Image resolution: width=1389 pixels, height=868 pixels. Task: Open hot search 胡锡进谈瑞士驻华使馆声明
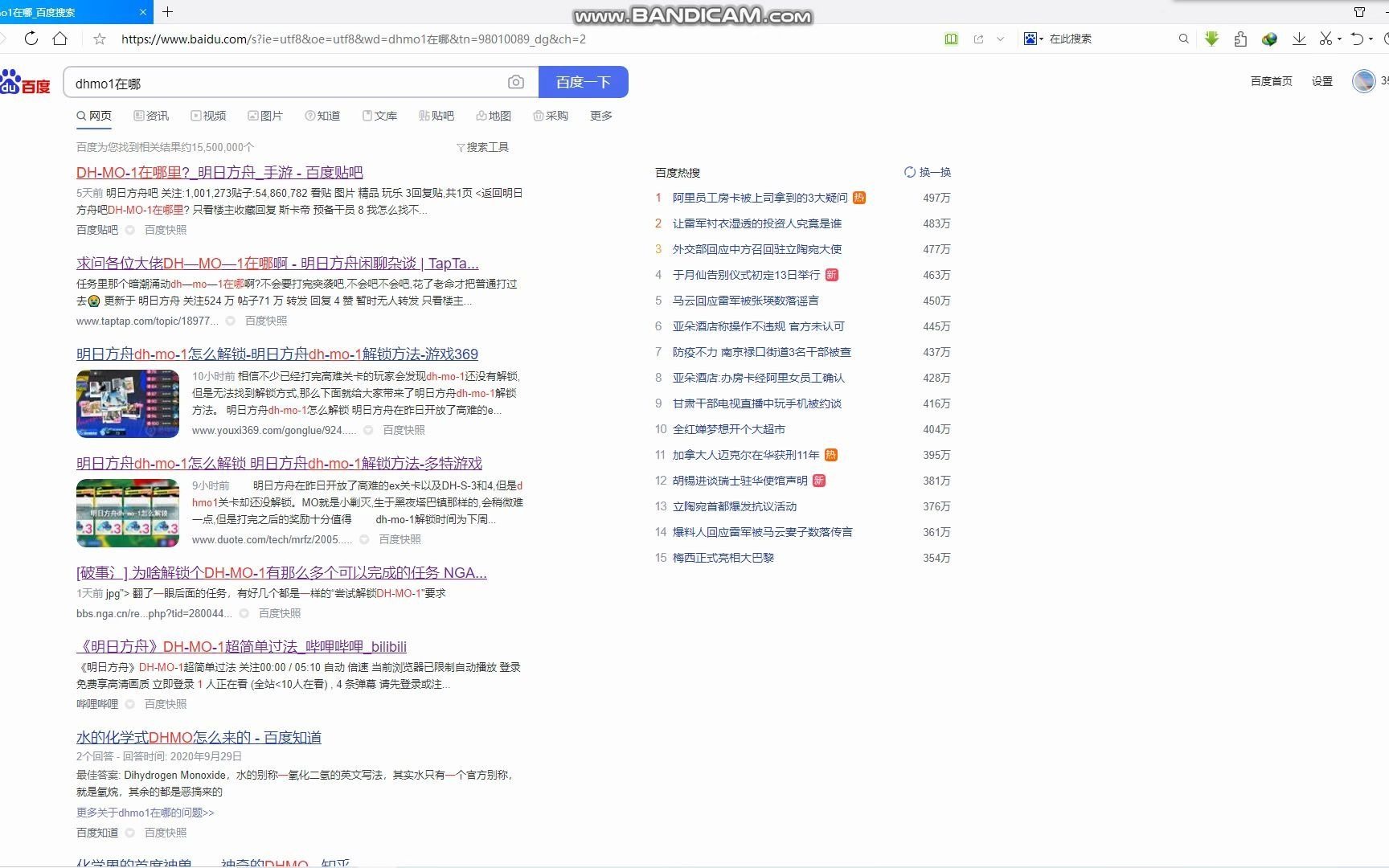(x=740, y=481)
